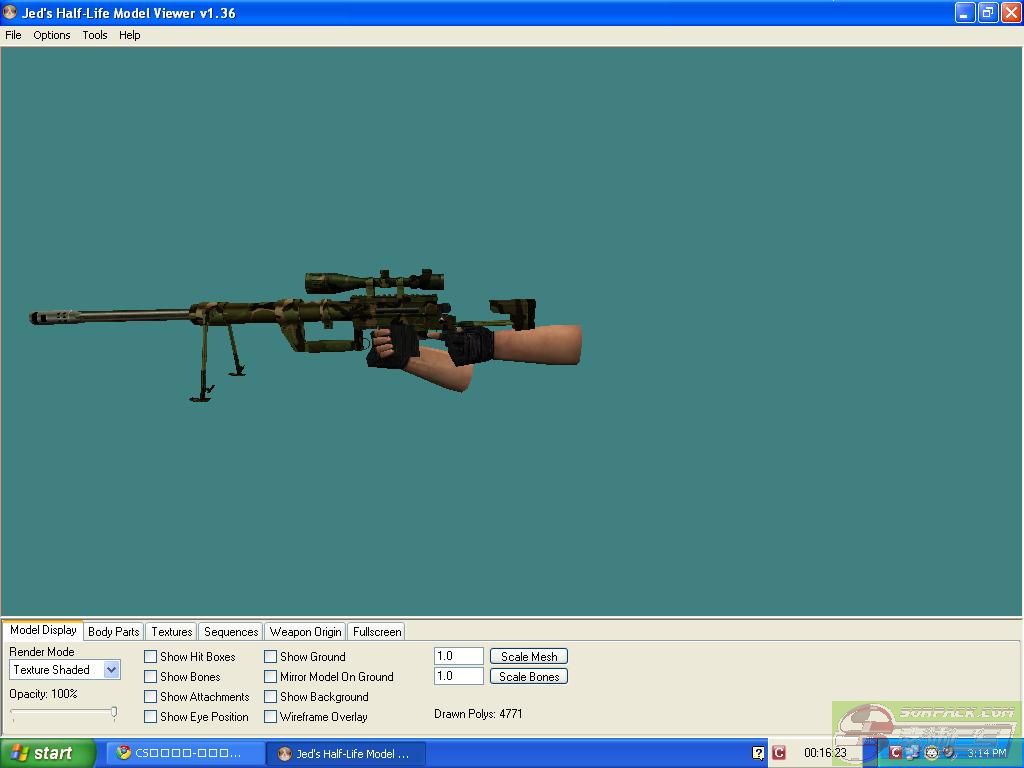The image size is (1024, 768).
Task: Go to the Weapon Origin tab
Action: point(305,632)
